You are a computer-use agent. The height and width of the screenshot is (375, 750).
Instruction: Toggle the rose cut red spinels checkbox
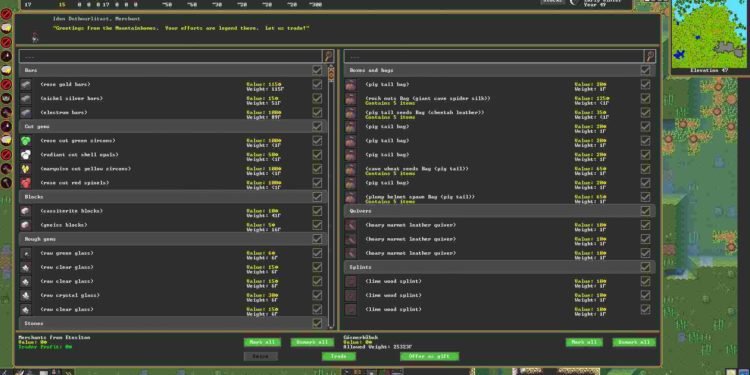317,183
